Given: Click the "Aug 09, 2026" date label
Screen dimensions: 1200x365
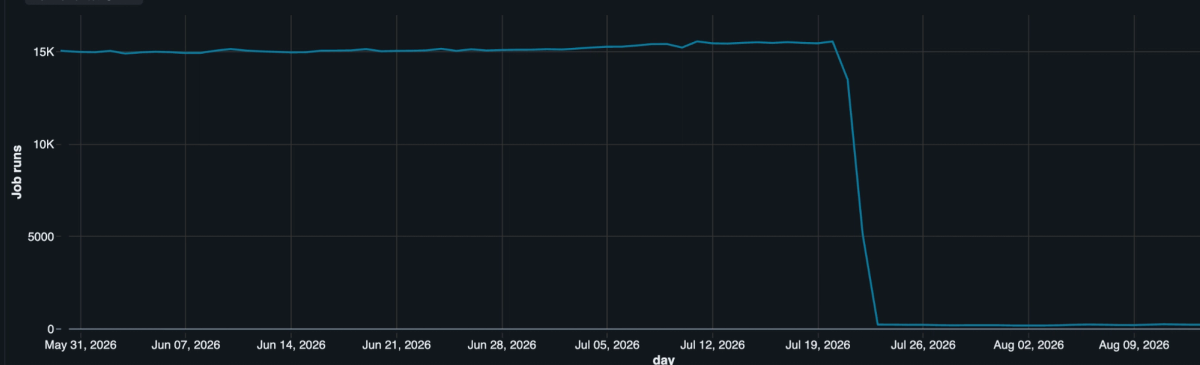Looking at the screenshot, I should click(x=1134, y=345).
